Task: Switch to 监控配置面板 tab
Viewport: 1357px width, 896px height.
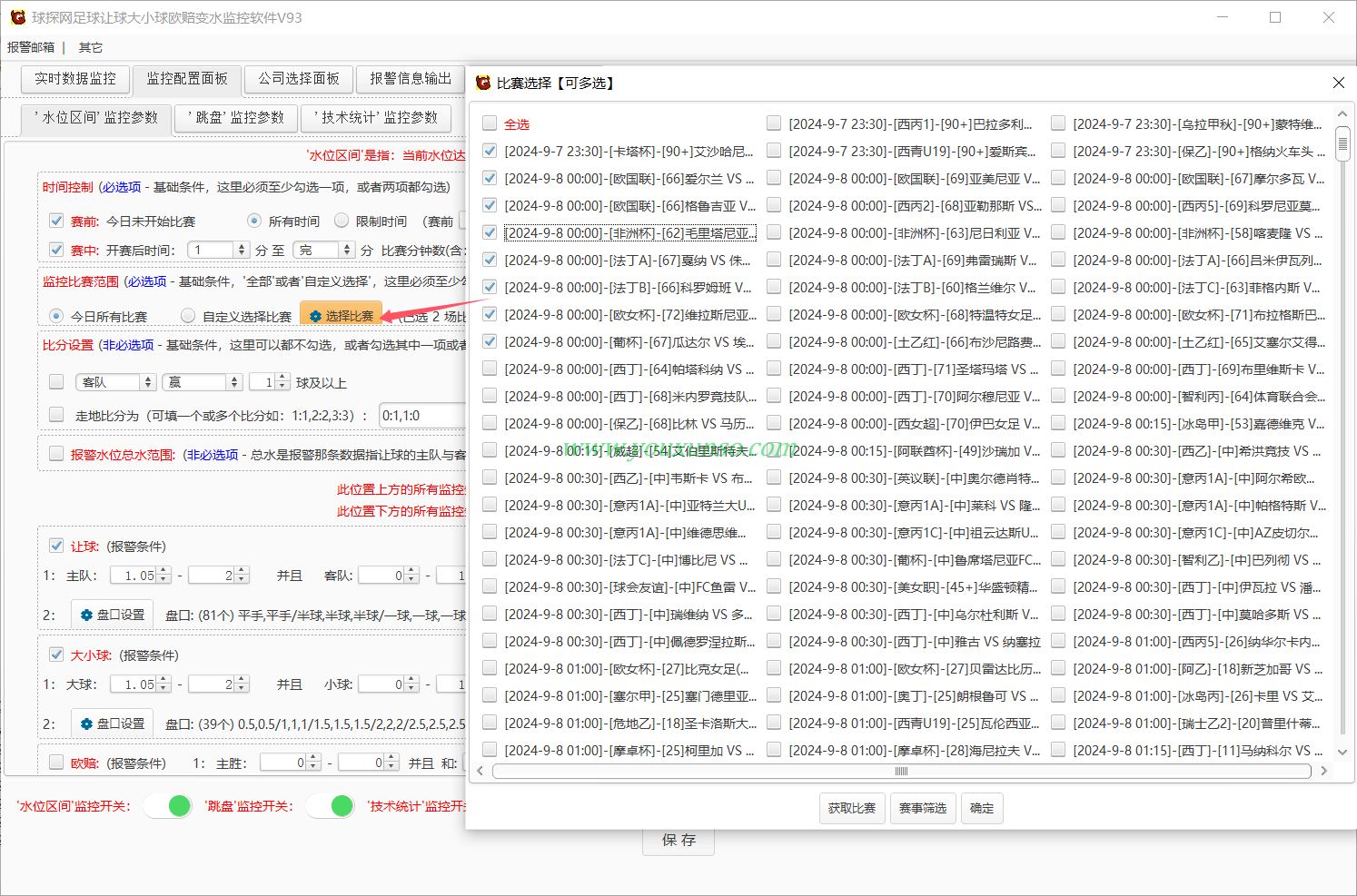Action: coord(187,79)
